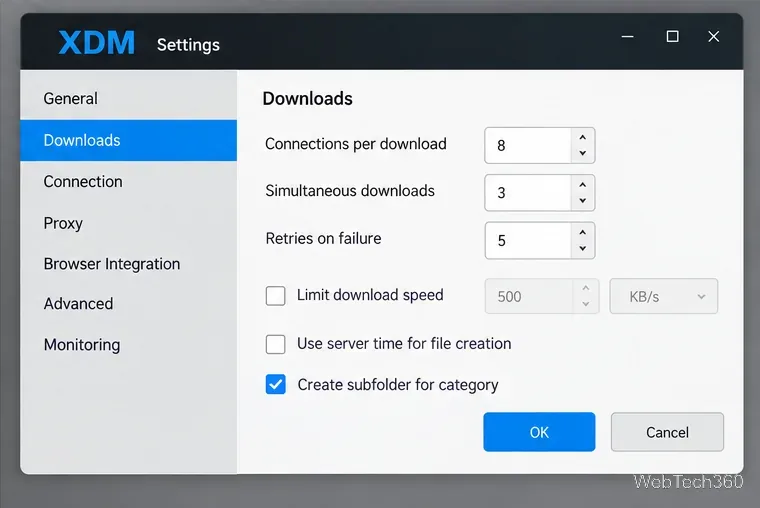The height and width of the screenshot is (508, 760).
Task: Click the Connections per download field
Action: tap(528, 145)
